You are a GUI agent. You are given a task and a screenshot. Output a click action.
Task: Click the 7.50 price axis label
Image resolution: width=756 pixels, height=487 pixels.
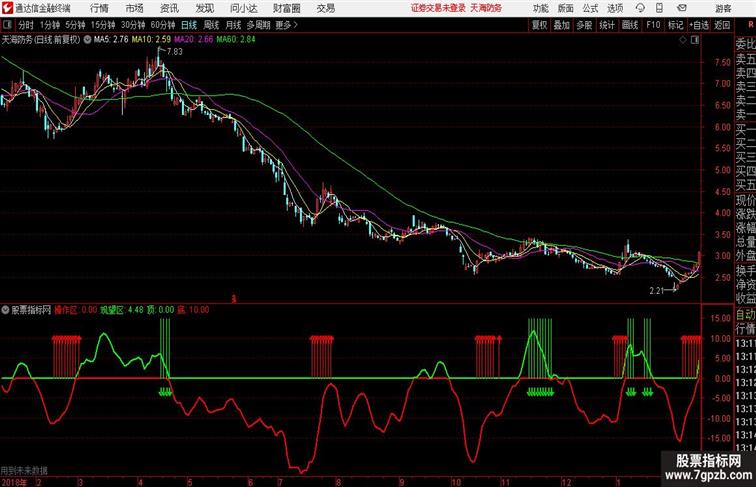[x=723, y=62]
